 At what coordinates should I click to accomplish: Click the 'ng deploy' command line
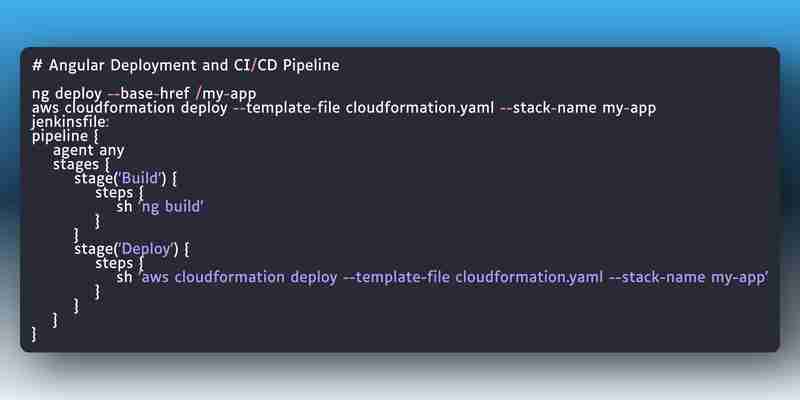[x=144, y=94]
